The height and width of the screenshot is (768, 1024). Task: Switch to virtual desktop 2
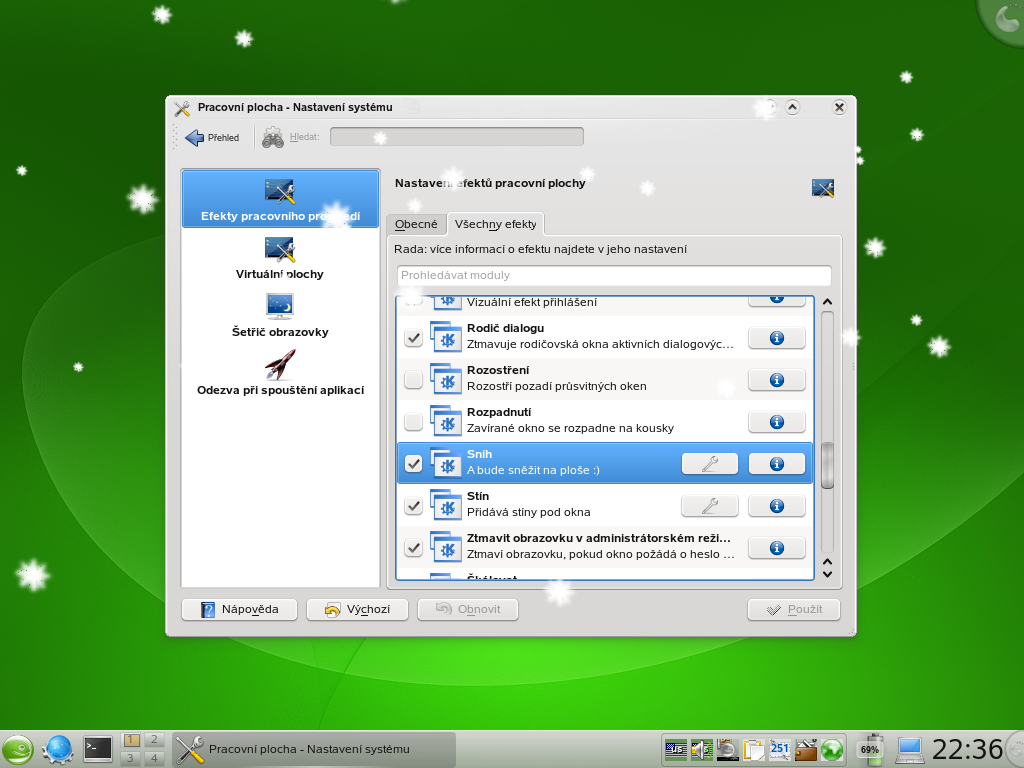pos(154,740)
